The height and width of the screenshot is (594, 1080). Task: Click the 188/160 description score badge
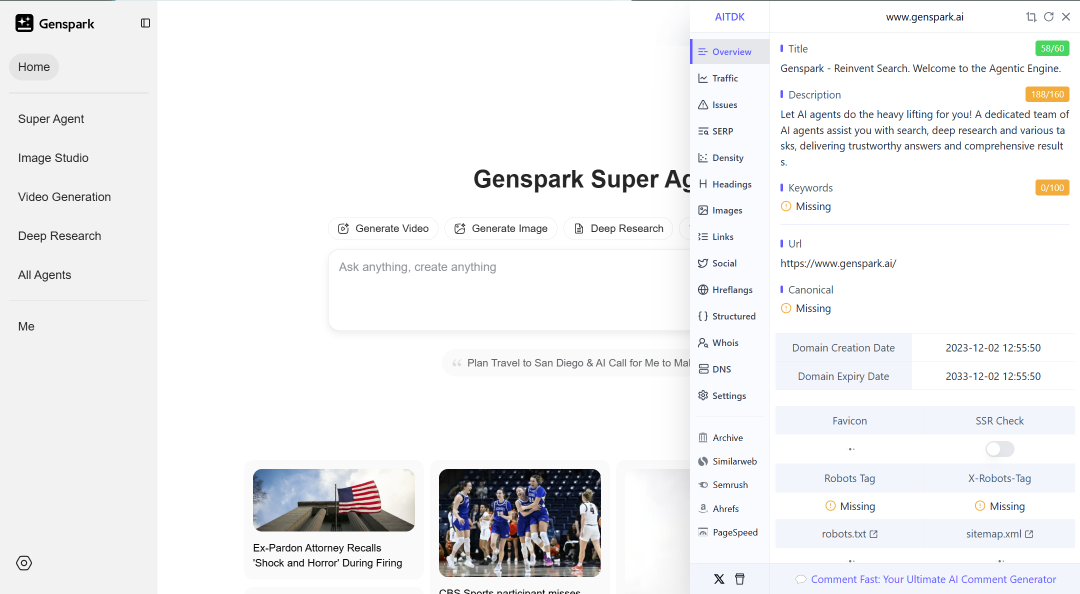[1047, 94]
